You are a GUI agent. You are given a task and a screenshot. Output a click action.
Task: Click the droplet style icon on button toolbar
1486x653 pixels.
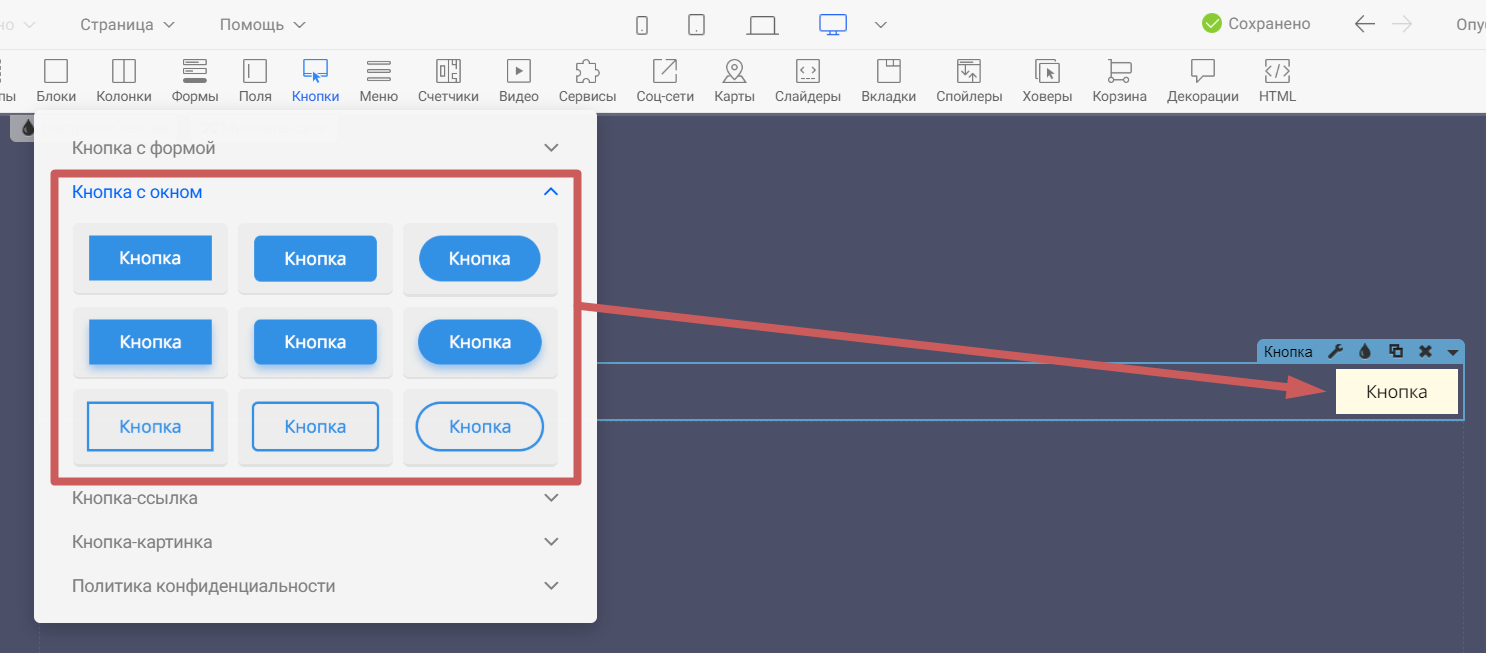click(x=1364, y=351)
